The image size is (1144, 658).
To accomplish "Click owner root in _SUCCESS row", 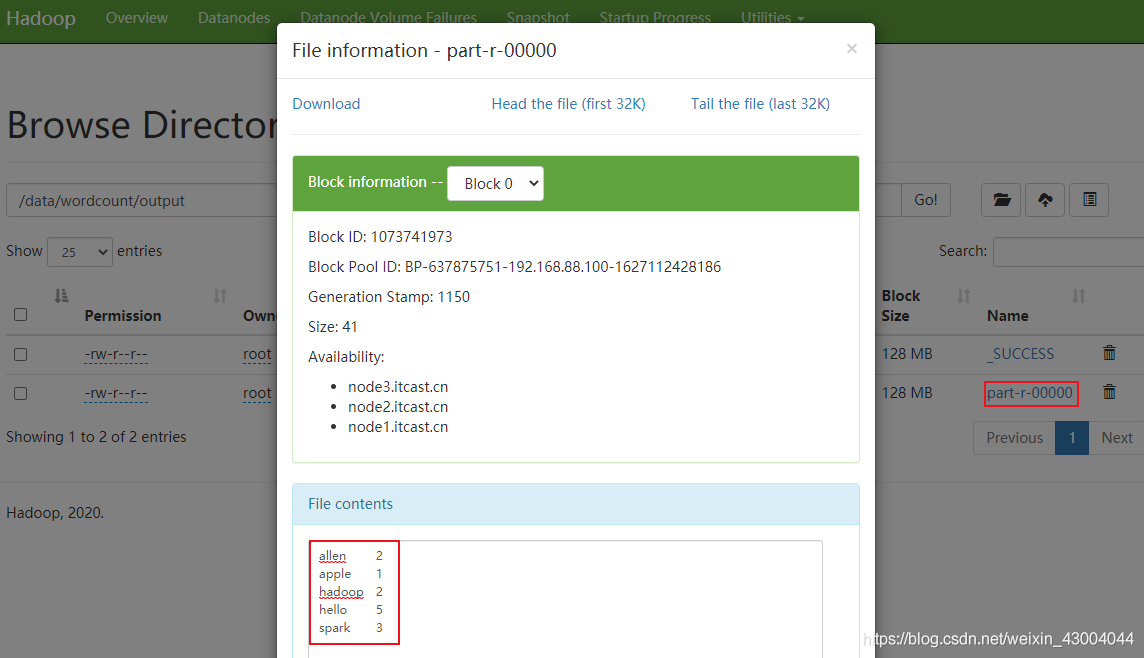I will pyautogui.click(x=257, y=355).
